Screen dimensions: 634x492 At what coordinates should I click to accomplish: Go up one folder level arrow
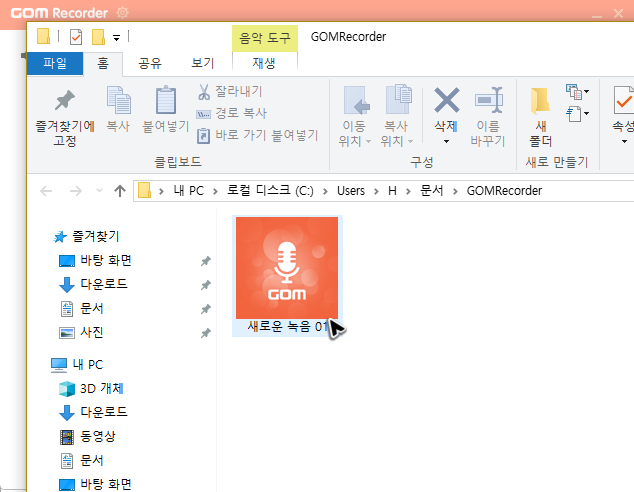click(x=120, y=191)
